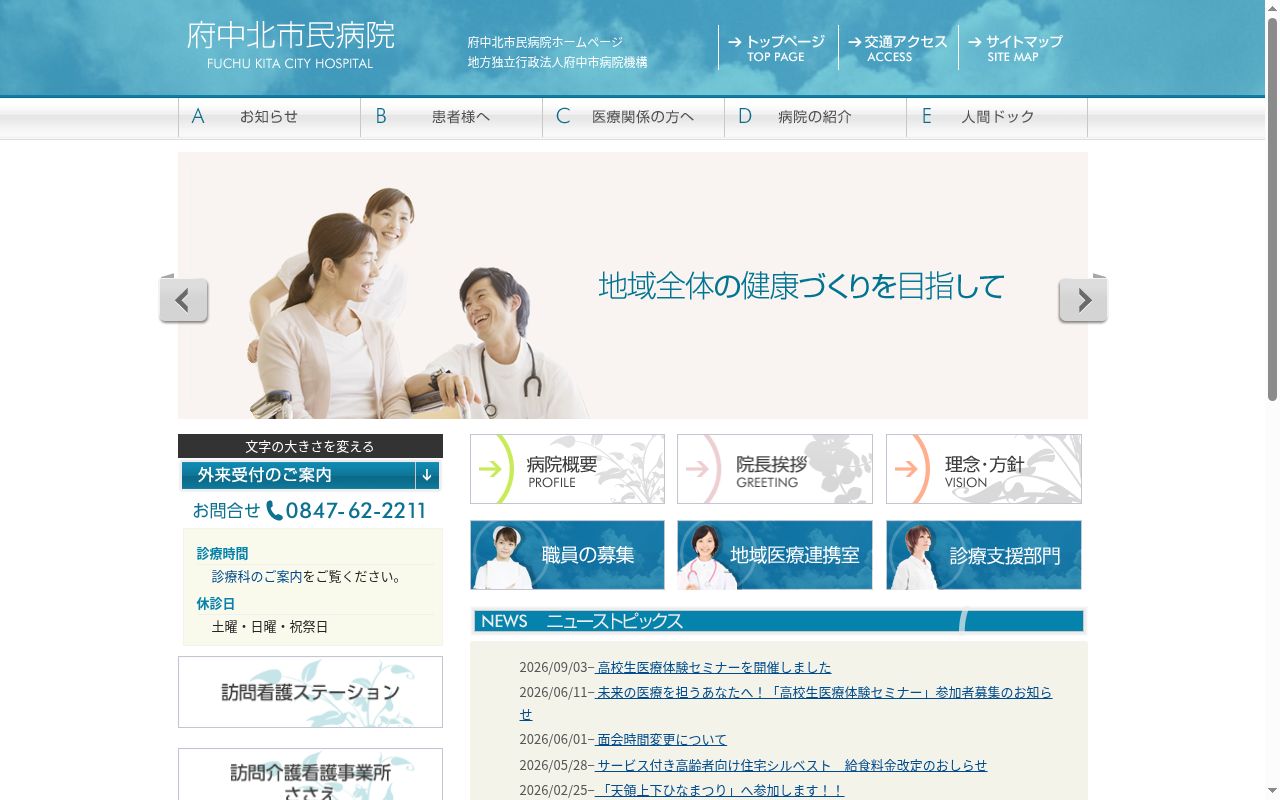The image size is (1280, 800).
Task: Select the A お知らせ menu item
Action: pos(269,117)
